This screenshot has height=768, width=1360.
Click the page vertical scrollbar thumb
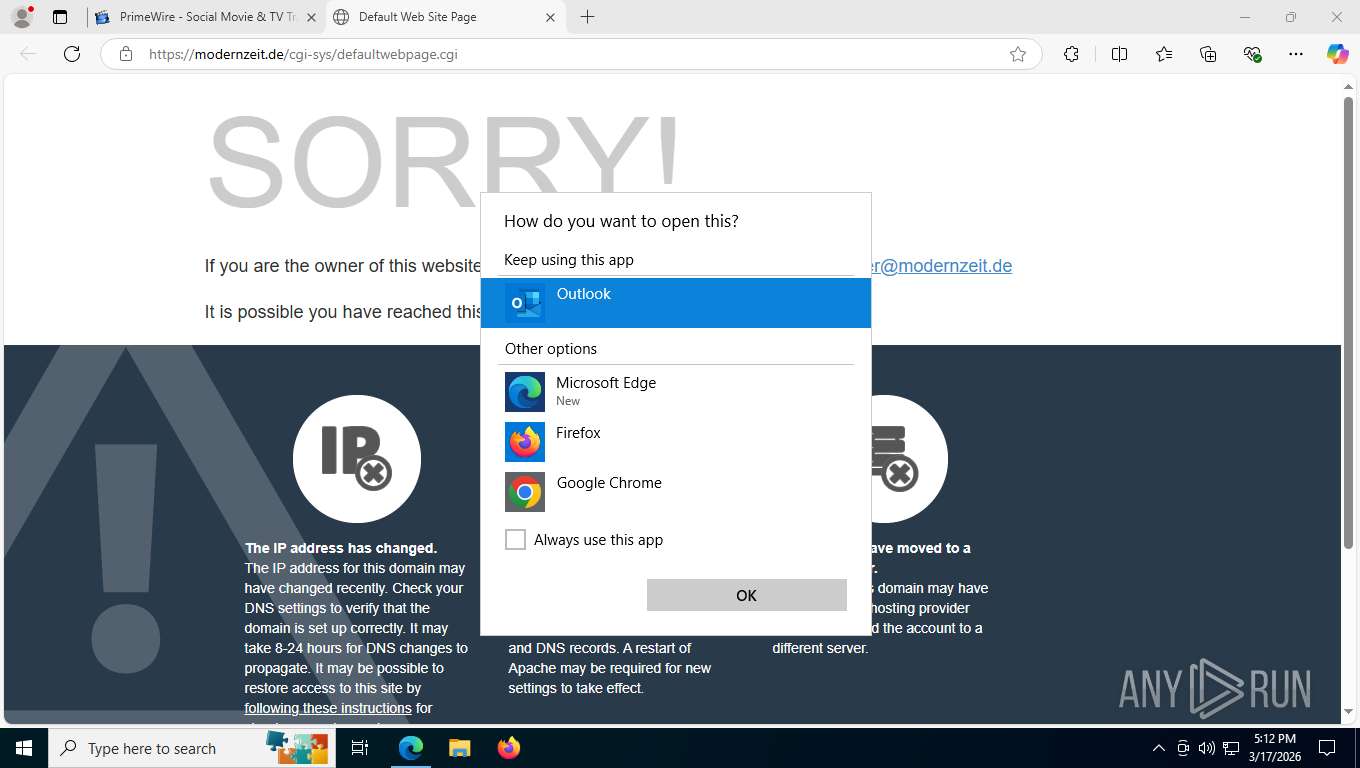(1348, 322)
